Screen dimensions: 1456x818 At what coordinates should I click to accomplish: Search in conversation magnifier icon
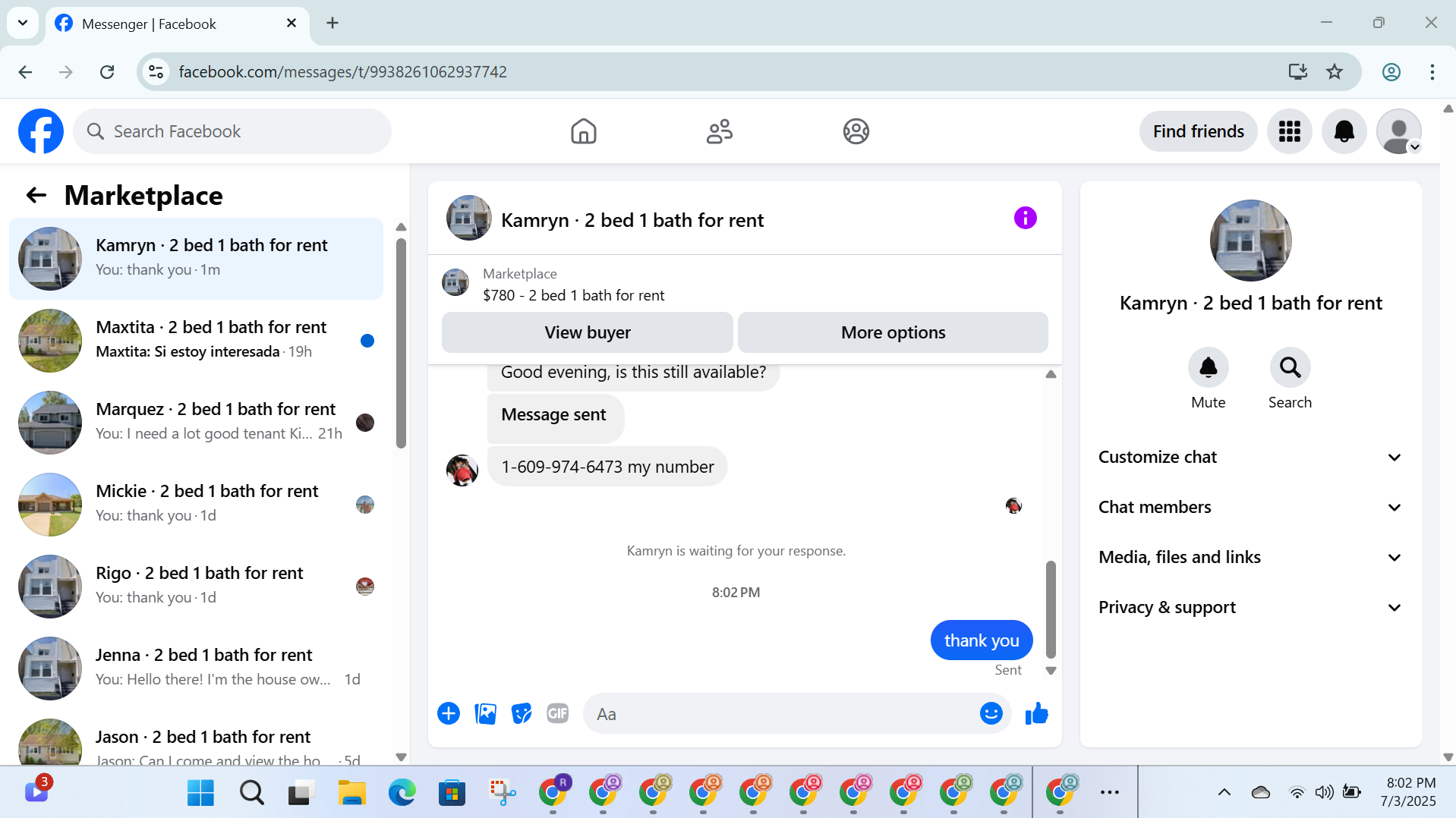point(1290,367)
